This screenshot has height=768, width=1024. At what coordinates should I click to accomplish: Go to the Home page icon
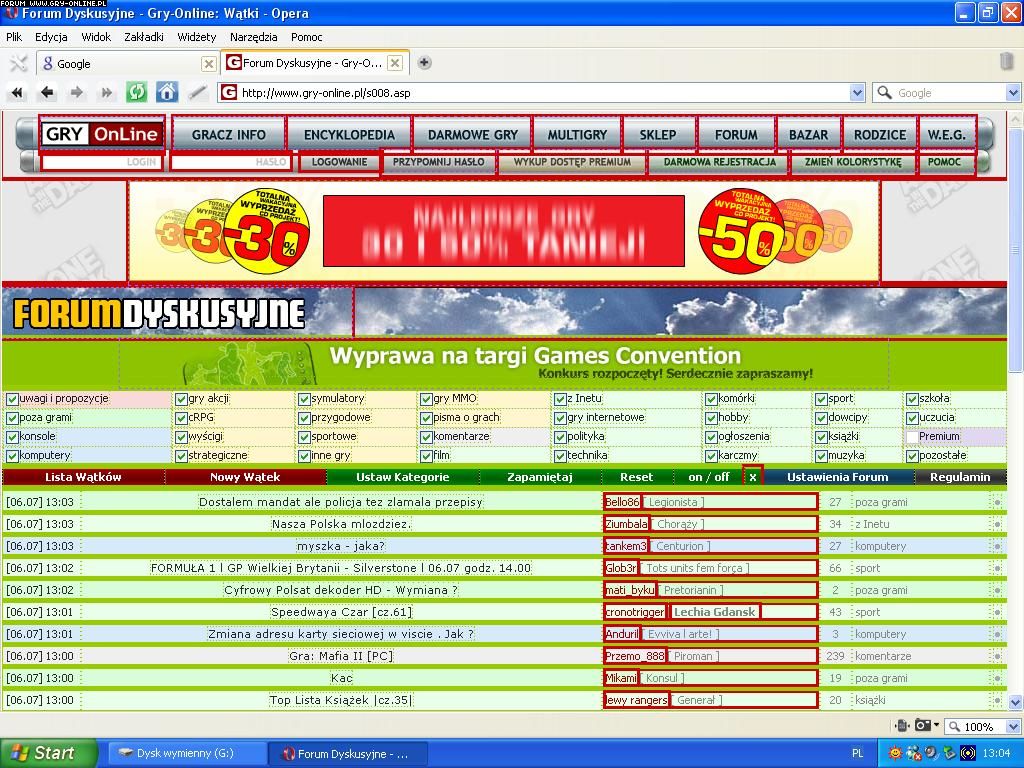point(167,93)
